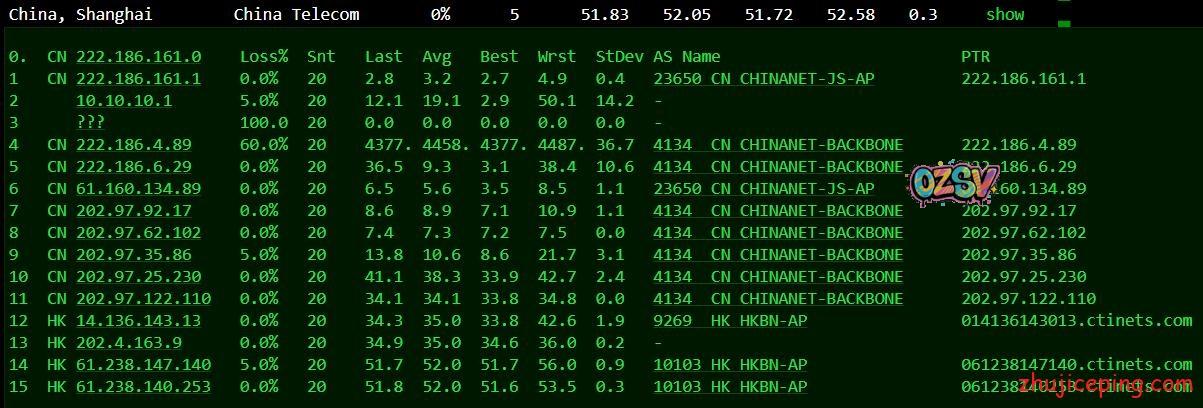Click the "China, Shanghai" location label
This screenshot has width=1203, height=408.
point(80,14)
